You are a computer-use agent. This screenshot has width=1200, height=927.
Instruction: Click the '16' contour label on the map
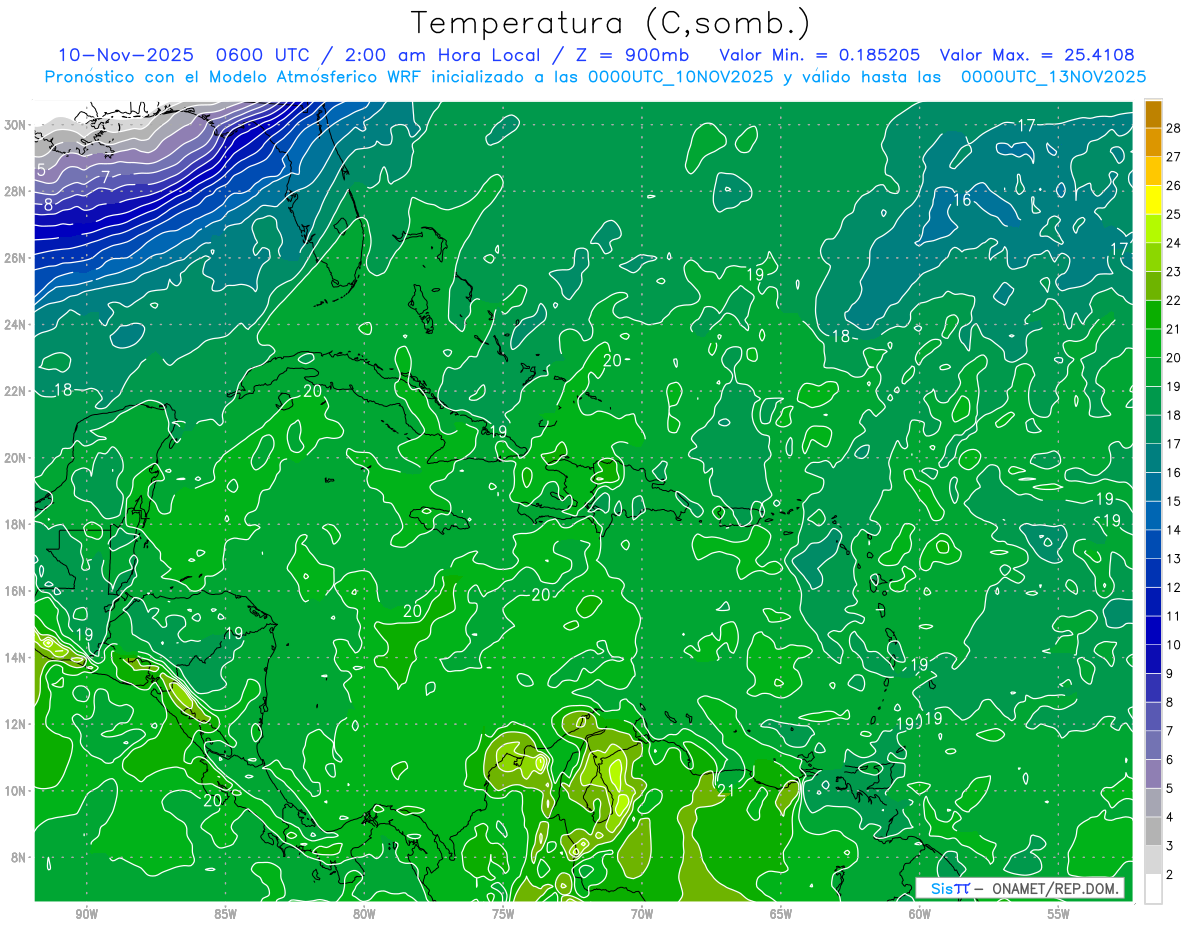(962, 200)
